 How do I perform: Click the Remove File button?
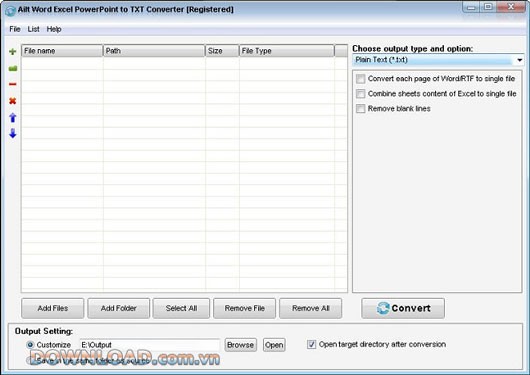(244, 308)
